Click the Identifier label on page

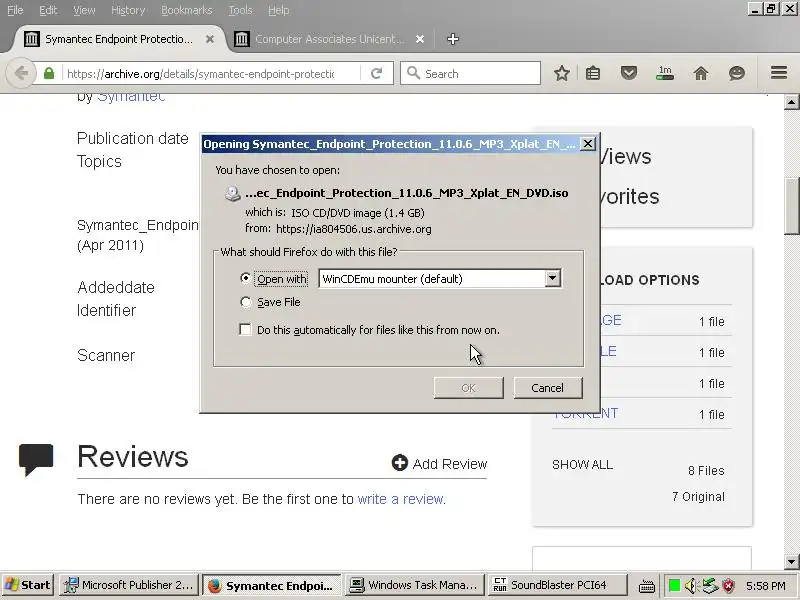click(106, 310)
